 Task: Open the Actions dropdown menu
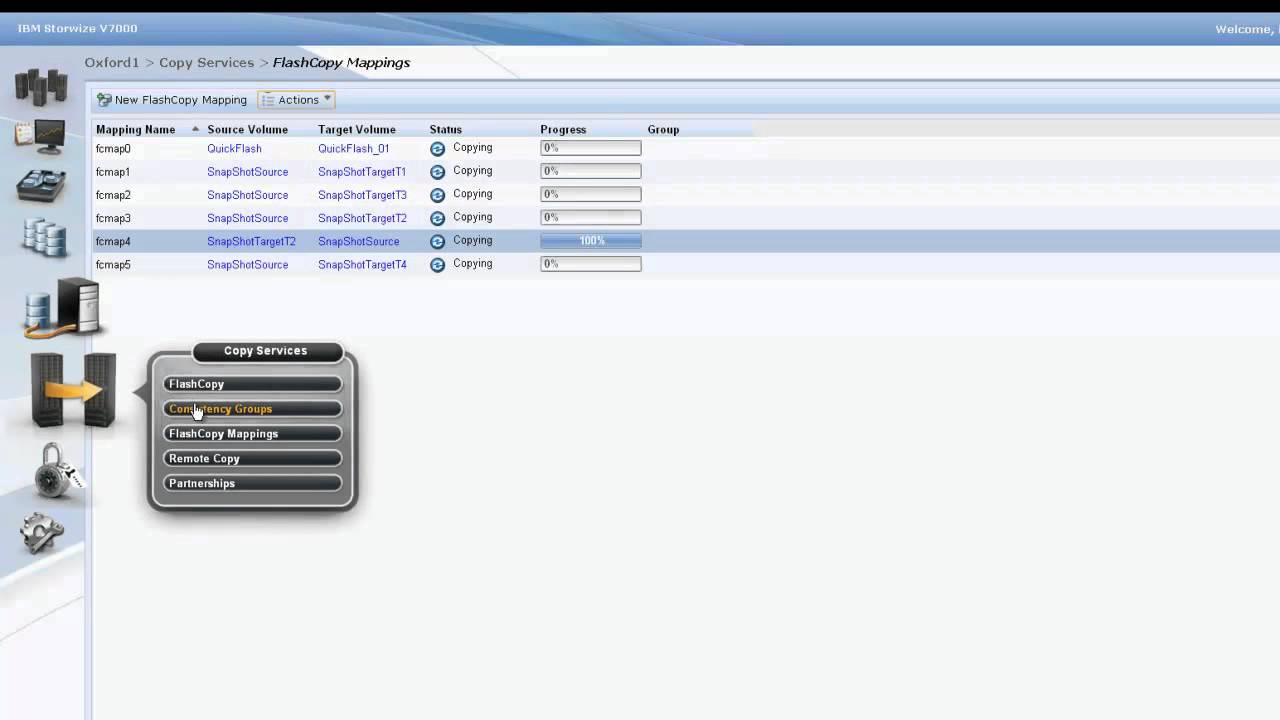(x=296, y=100)
